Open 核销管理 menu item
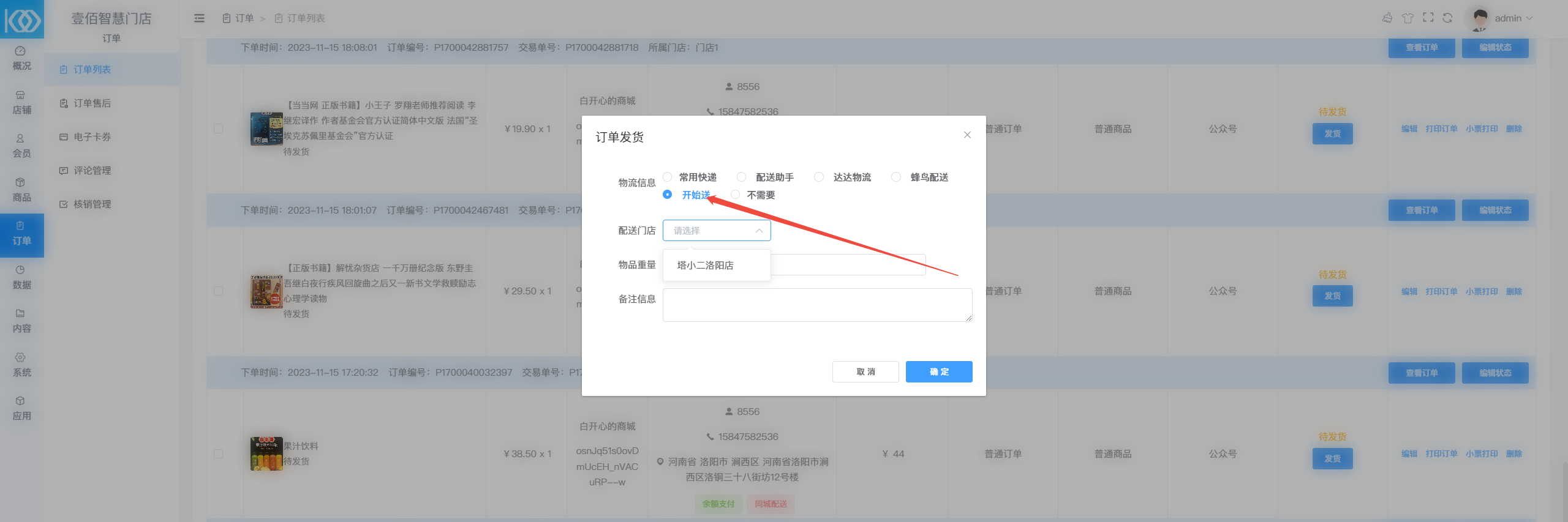The image size is (1568, 522). coord(92,204)
